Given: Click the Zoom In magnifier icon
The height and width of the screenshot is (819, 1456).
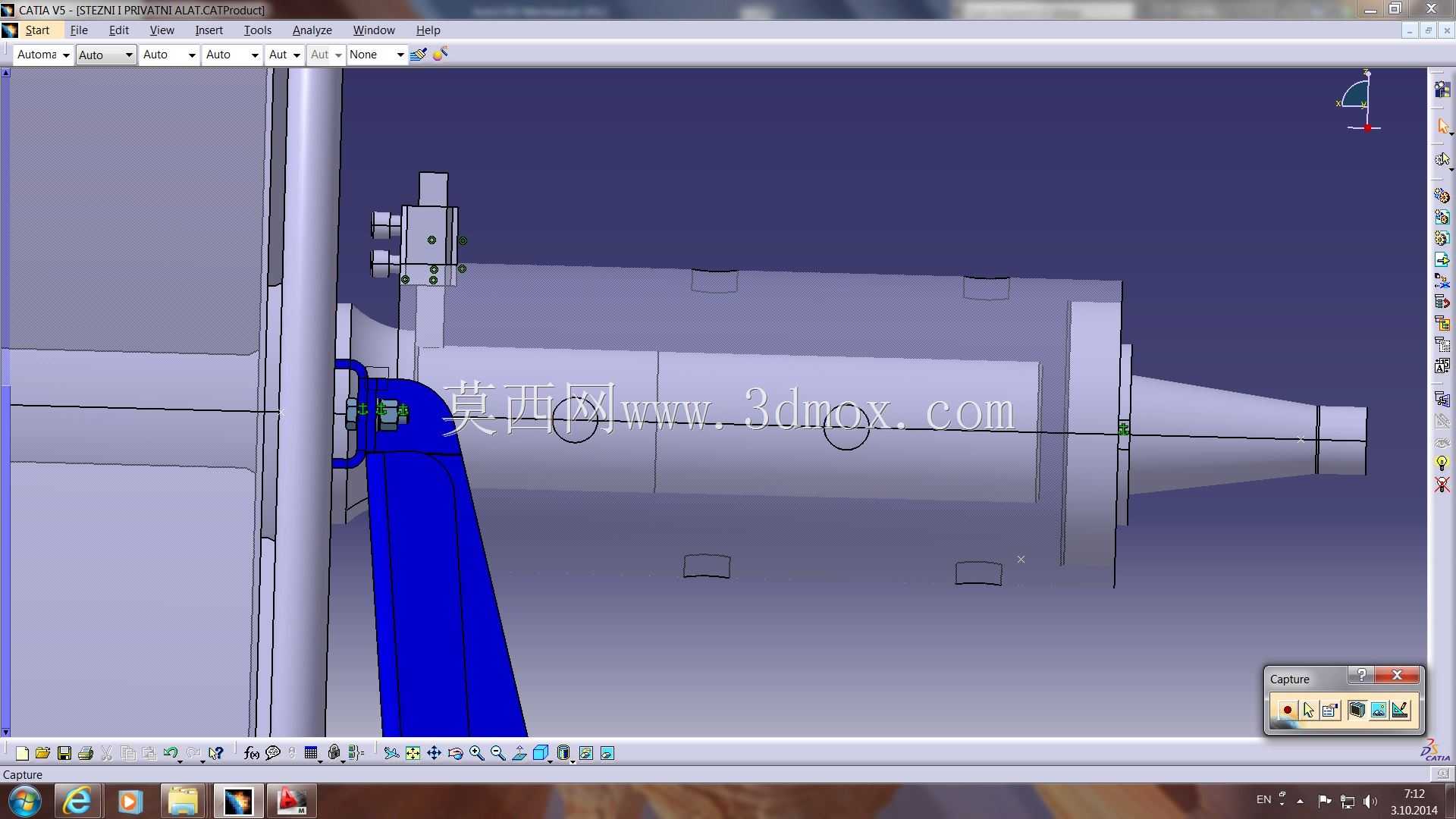Looking at the screenshot, I should 476,753.
